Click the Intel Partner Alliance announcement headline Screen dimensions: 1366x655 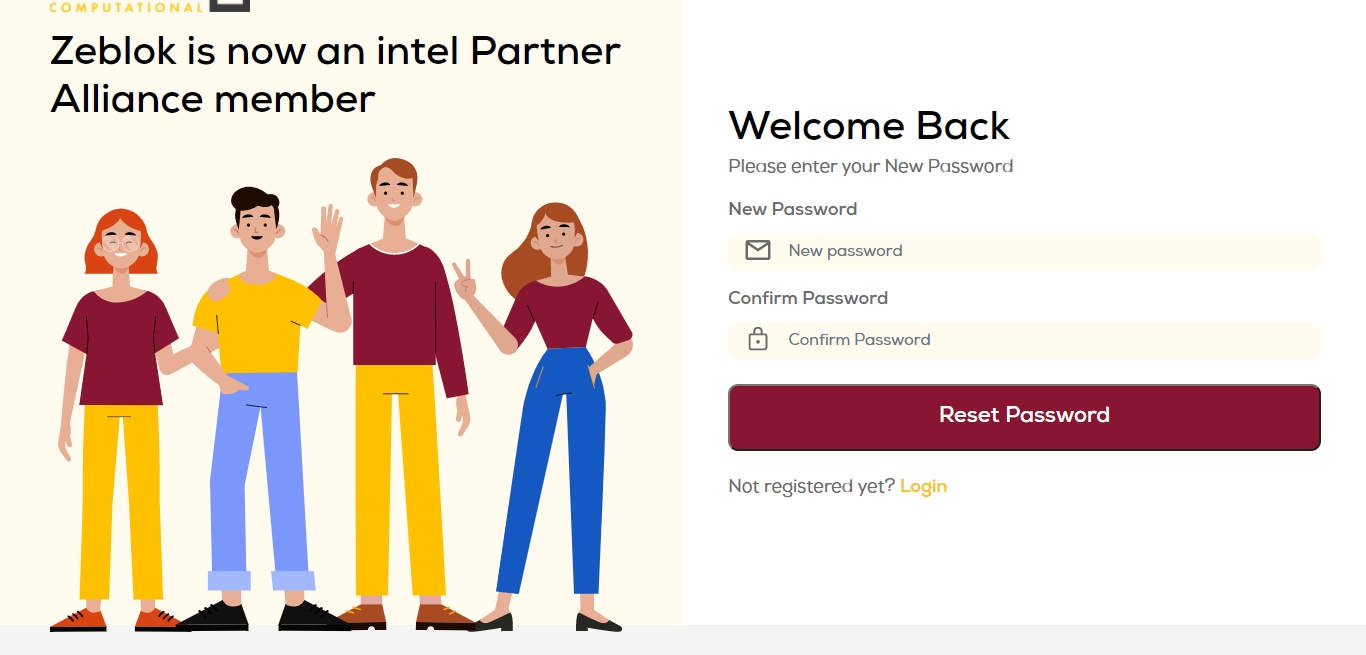point(335,74)
